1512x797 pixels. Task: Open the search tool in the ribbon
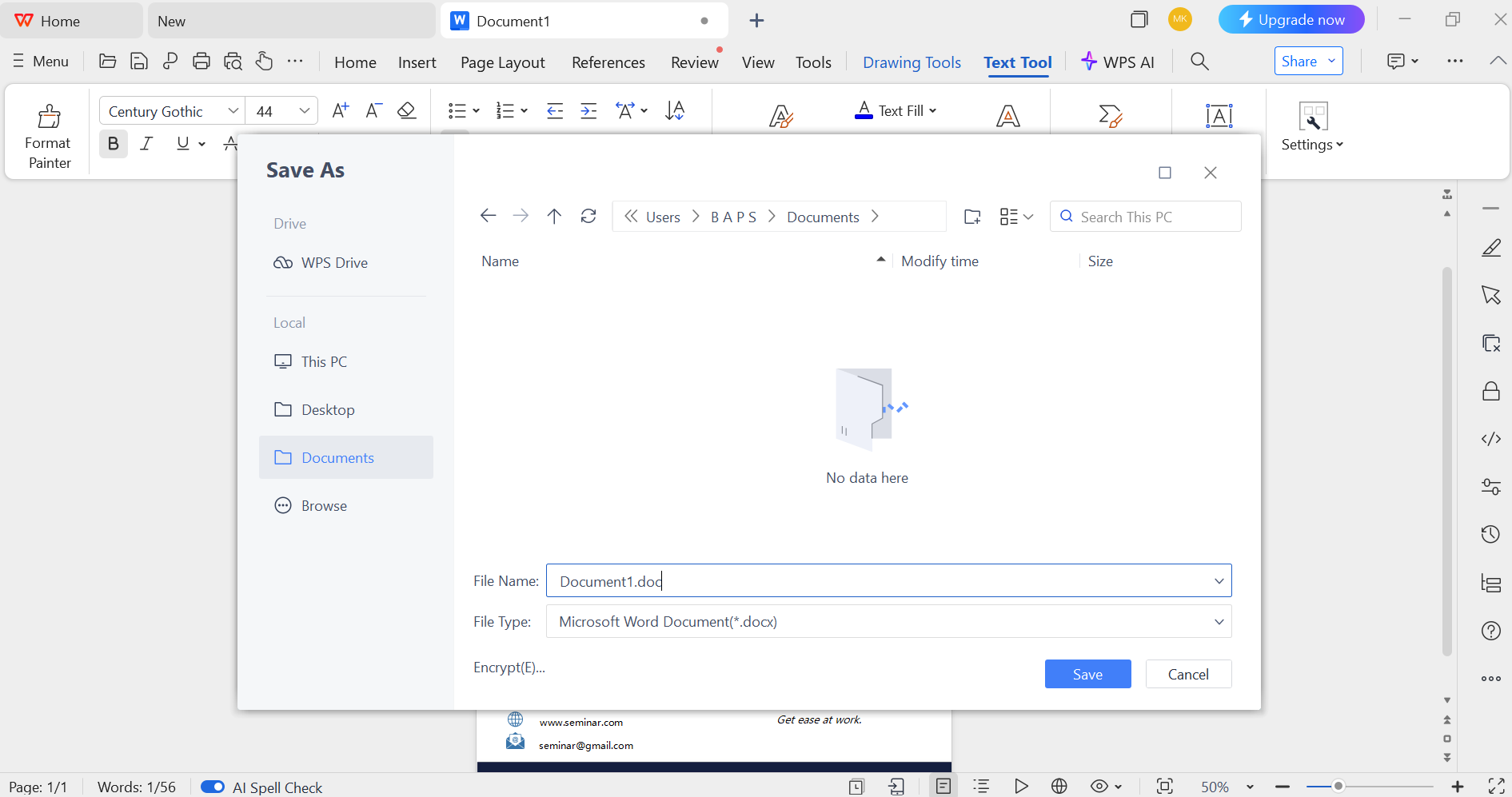click(1199, 61)
